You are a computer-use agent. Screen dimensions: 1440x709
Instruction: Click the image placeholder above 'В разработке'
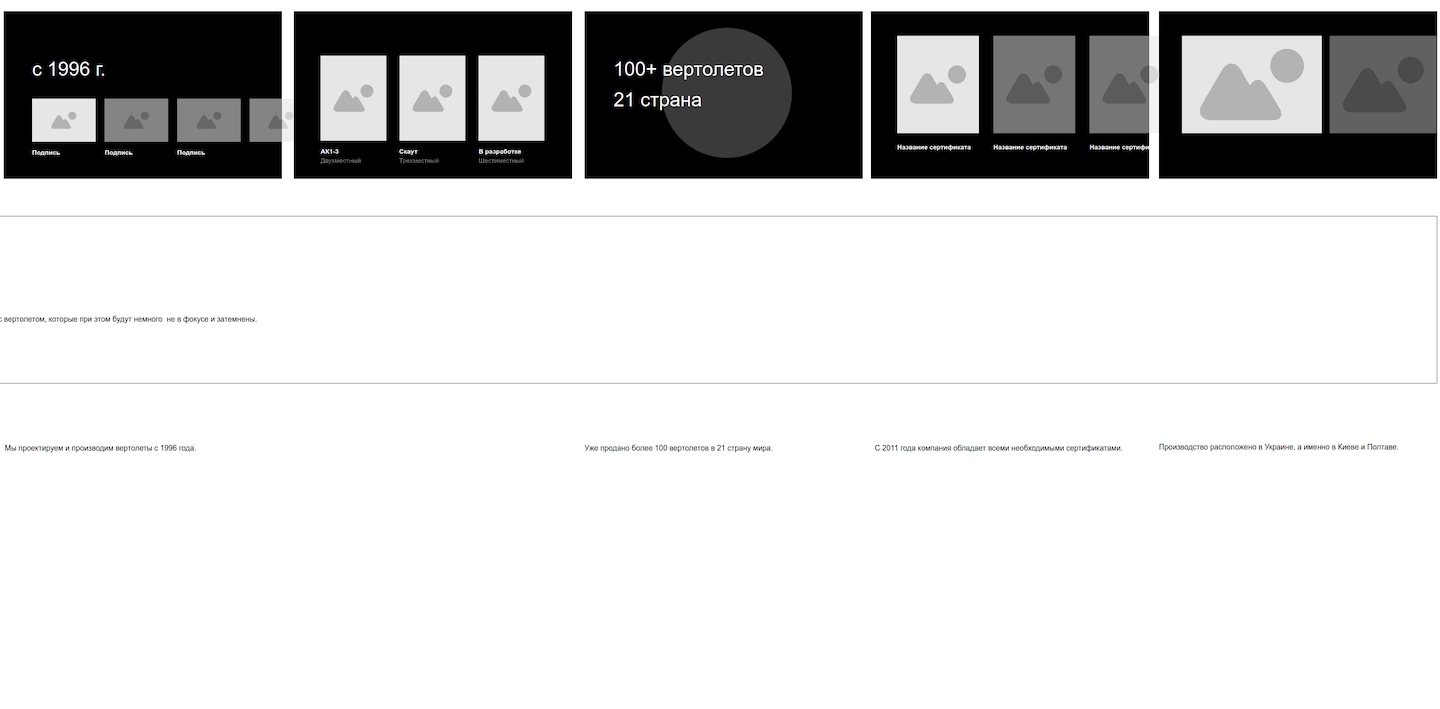pyautogui.click(x=511, y=98)
